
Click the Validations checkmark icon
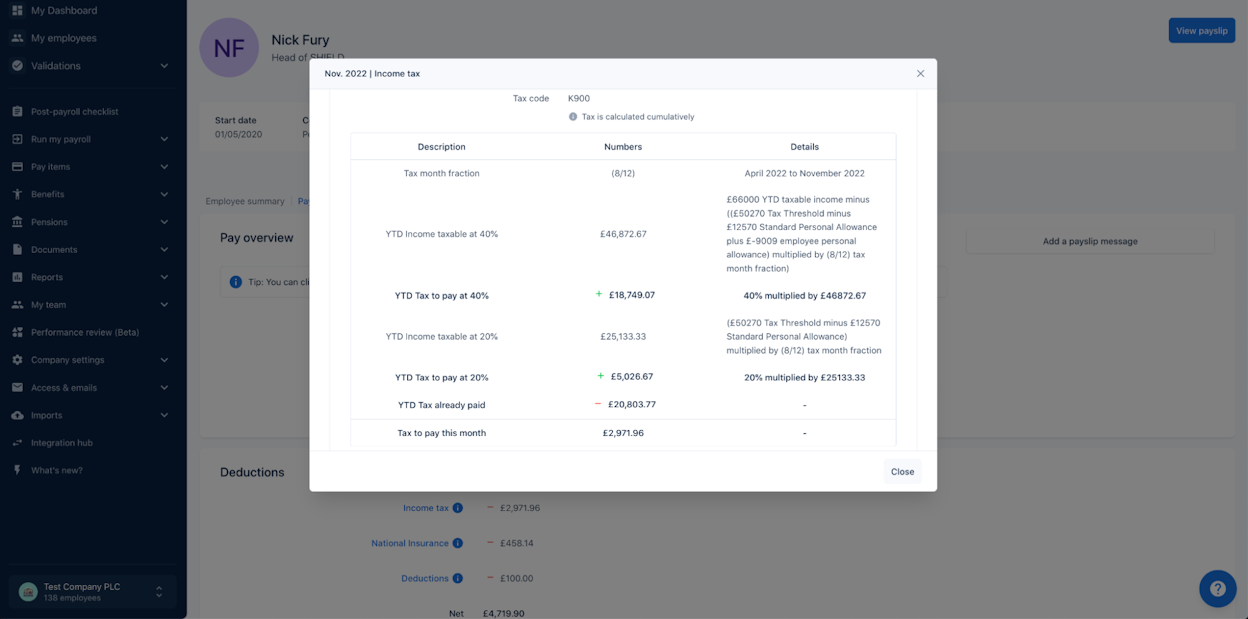17,66
